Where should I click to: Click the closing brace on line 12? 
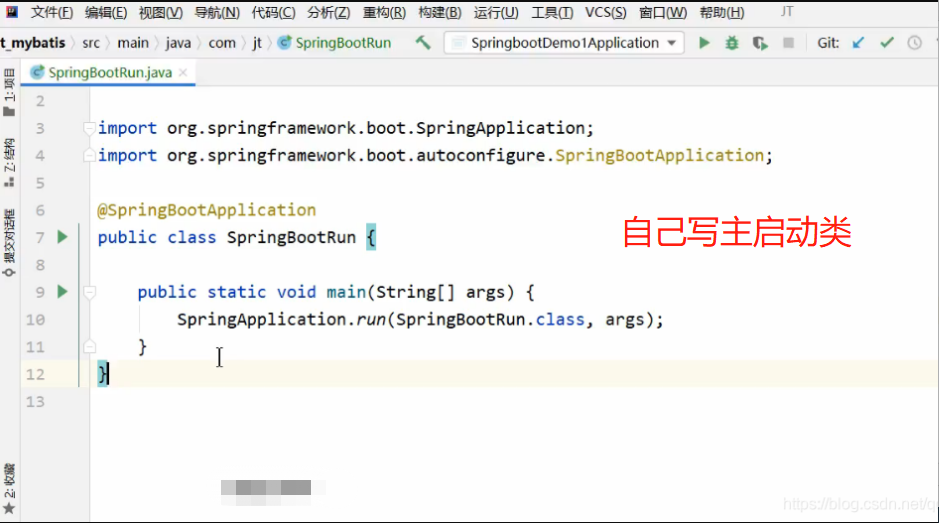[x=102, y=374]
